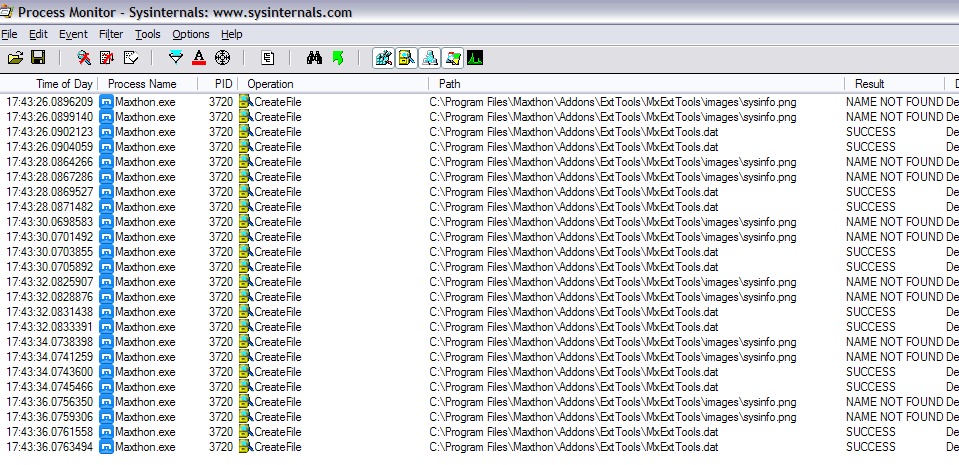Toggle Show File System Activity button
The height and width of the screenshot is (465, 959).
(407, 58)
